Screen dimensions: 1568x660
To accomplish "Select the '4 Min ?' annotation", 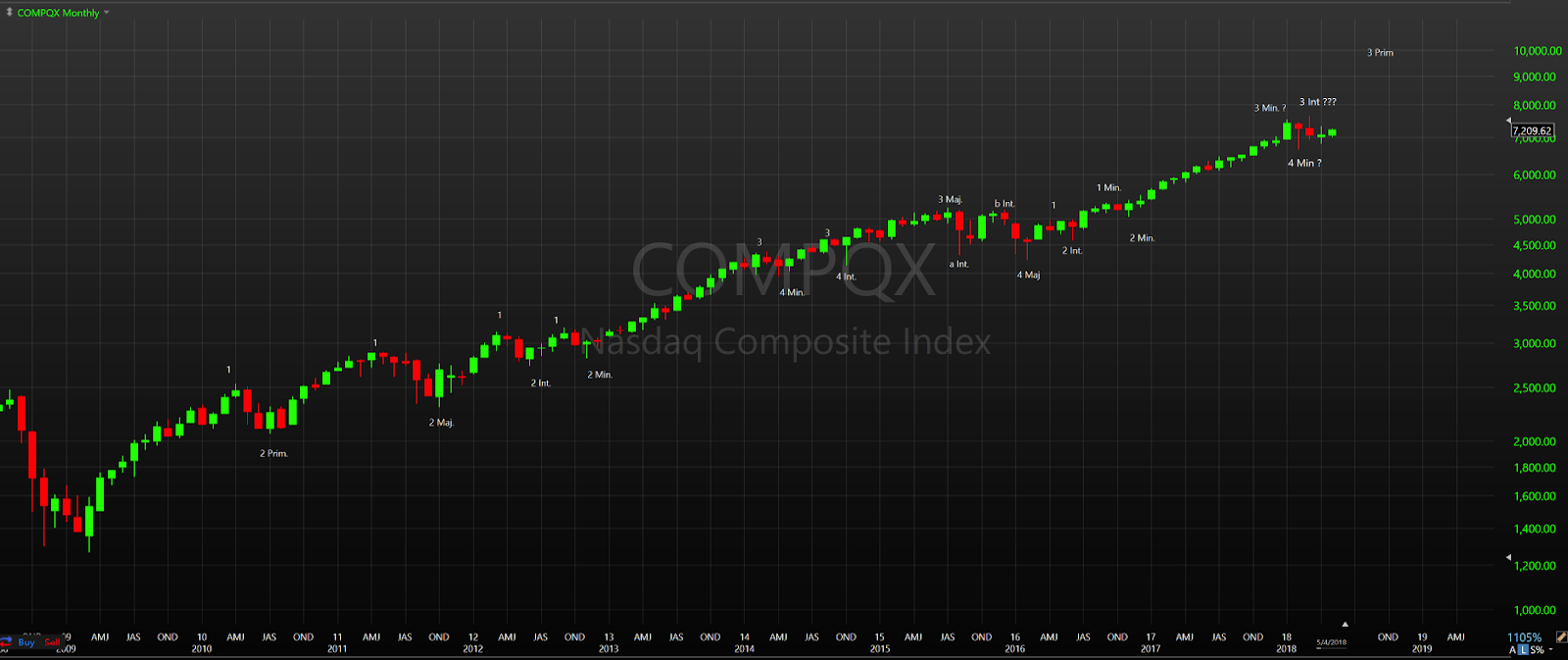I will pyautogui.click(x=1304, y=164).
